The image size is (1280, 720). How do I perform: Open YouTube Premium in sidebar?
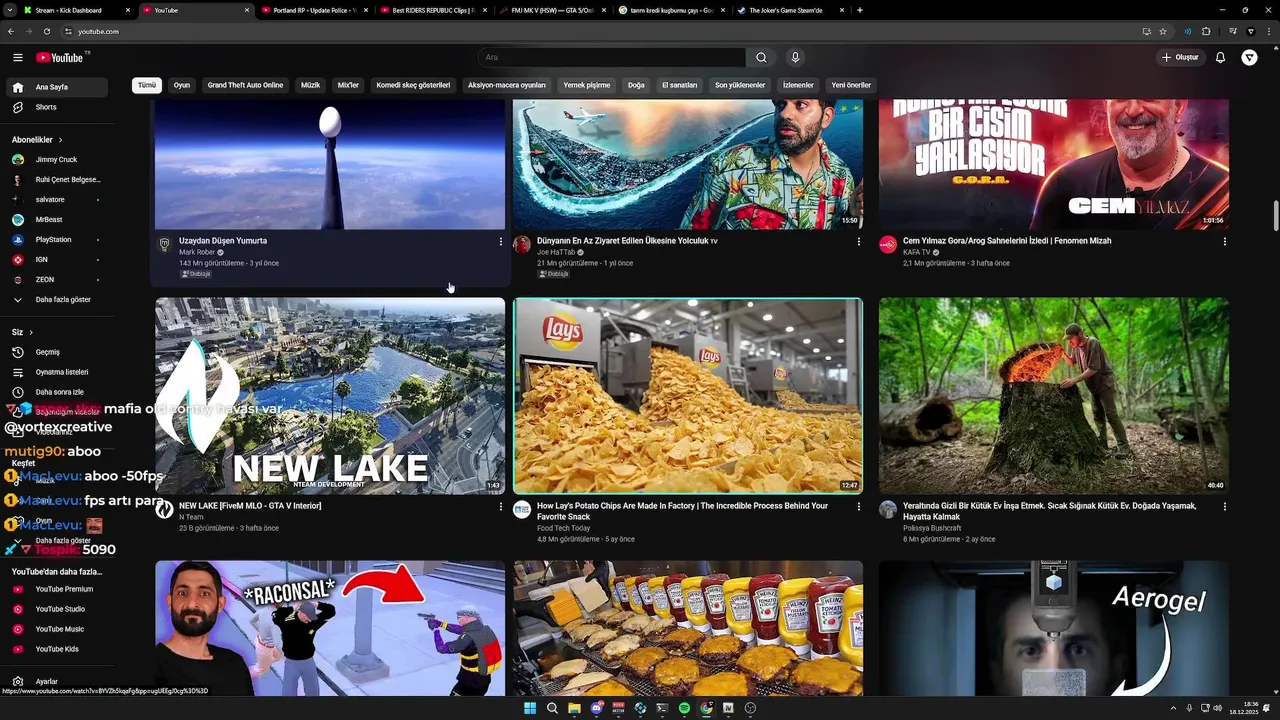[x=55, y=589]
